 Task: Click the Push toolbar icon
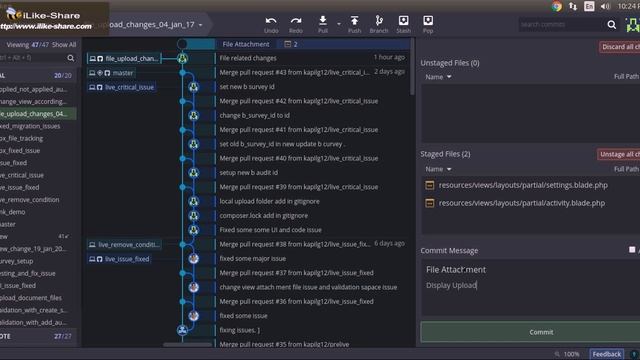(354, 24)
